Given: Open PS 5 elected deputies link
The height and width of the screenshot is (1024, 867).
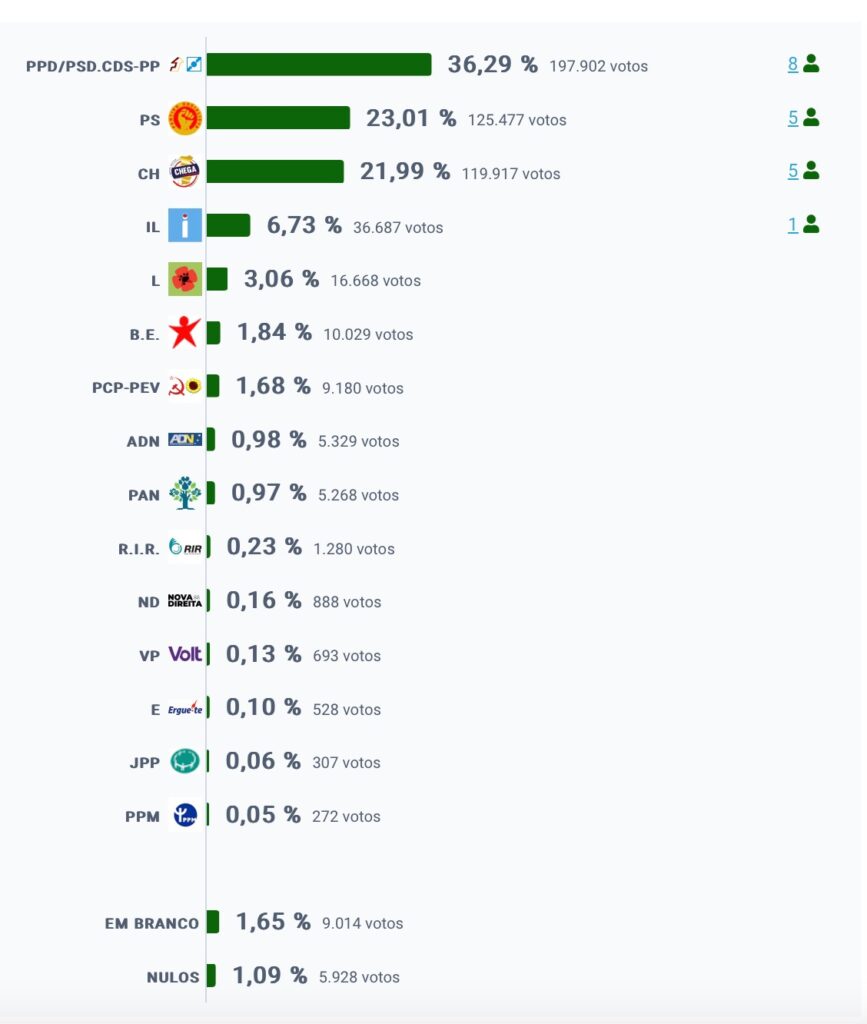Looking at the screenshot, I should click(x=793, y=118).
